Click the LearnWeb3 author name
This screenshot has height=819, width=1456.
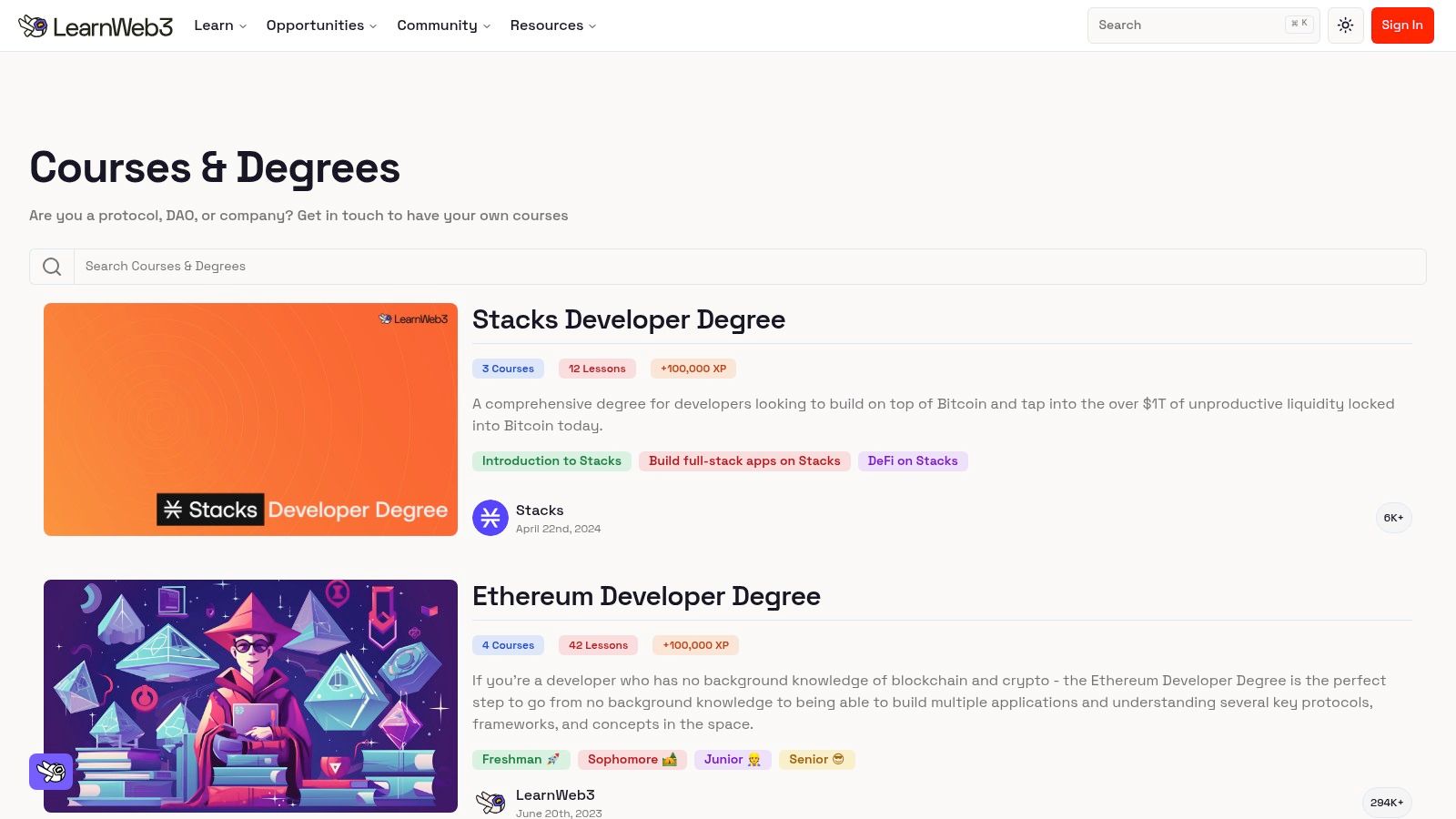click(x=555, y=795)
